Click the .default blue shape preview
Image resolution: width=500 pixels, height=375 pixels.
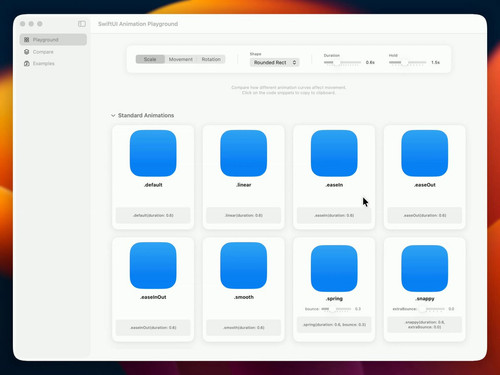coord(153,153)
